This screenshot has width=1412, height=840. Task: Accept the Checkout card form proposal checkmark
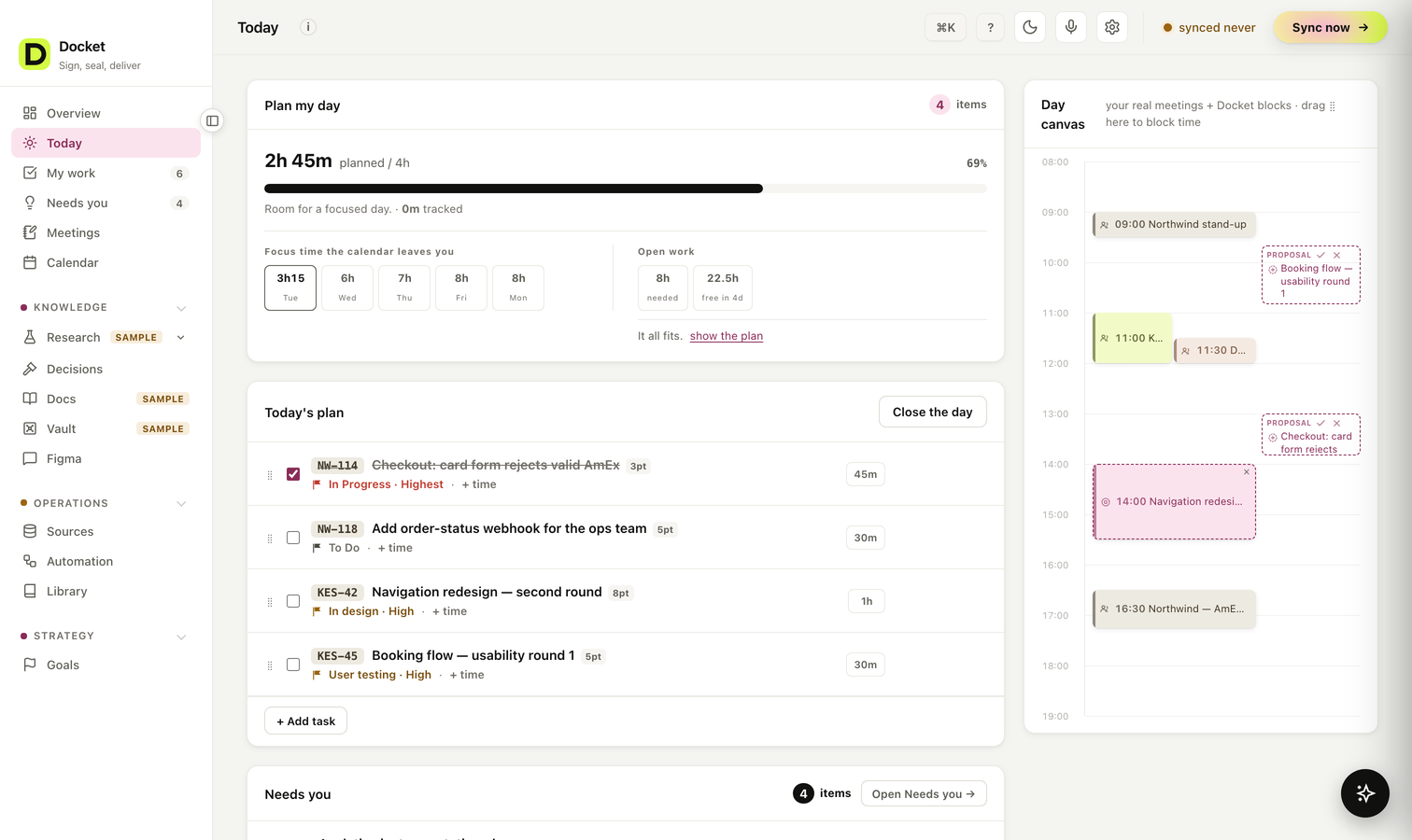(x=1321, y=423)
